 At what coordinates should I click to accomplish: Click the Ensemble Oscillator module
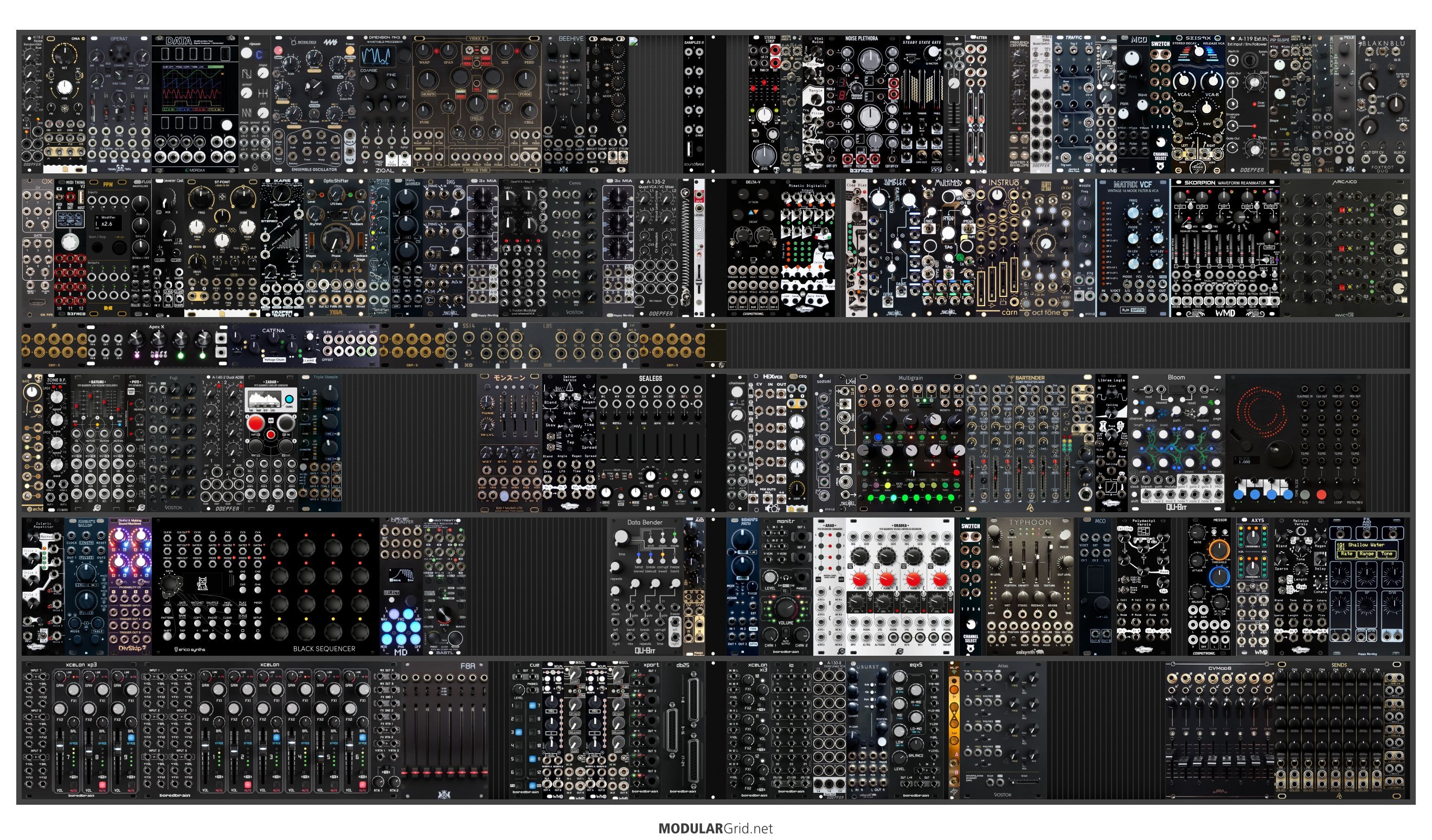(x=315, y=104)
